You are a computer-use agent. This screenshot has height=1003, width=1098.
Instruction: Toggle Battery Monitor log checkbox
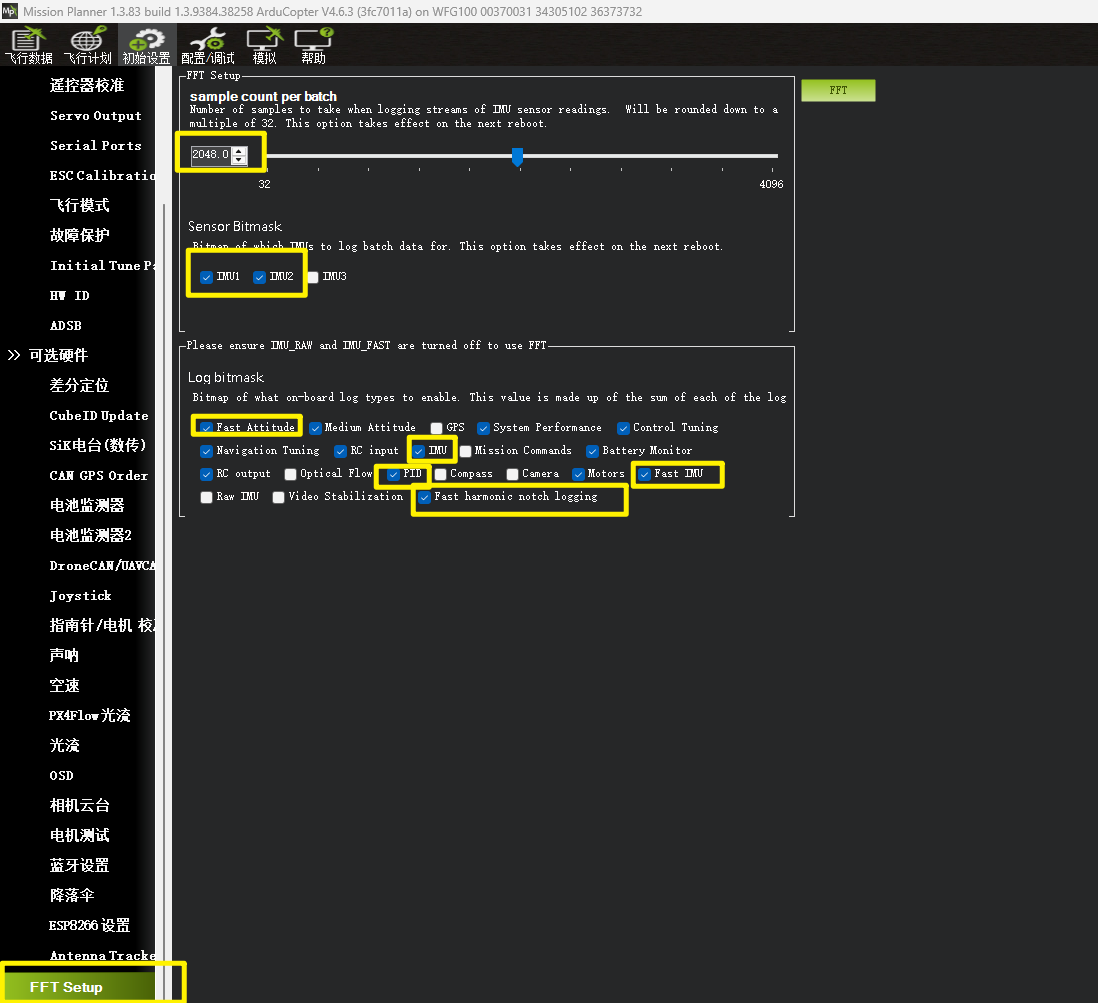point(592,451)
